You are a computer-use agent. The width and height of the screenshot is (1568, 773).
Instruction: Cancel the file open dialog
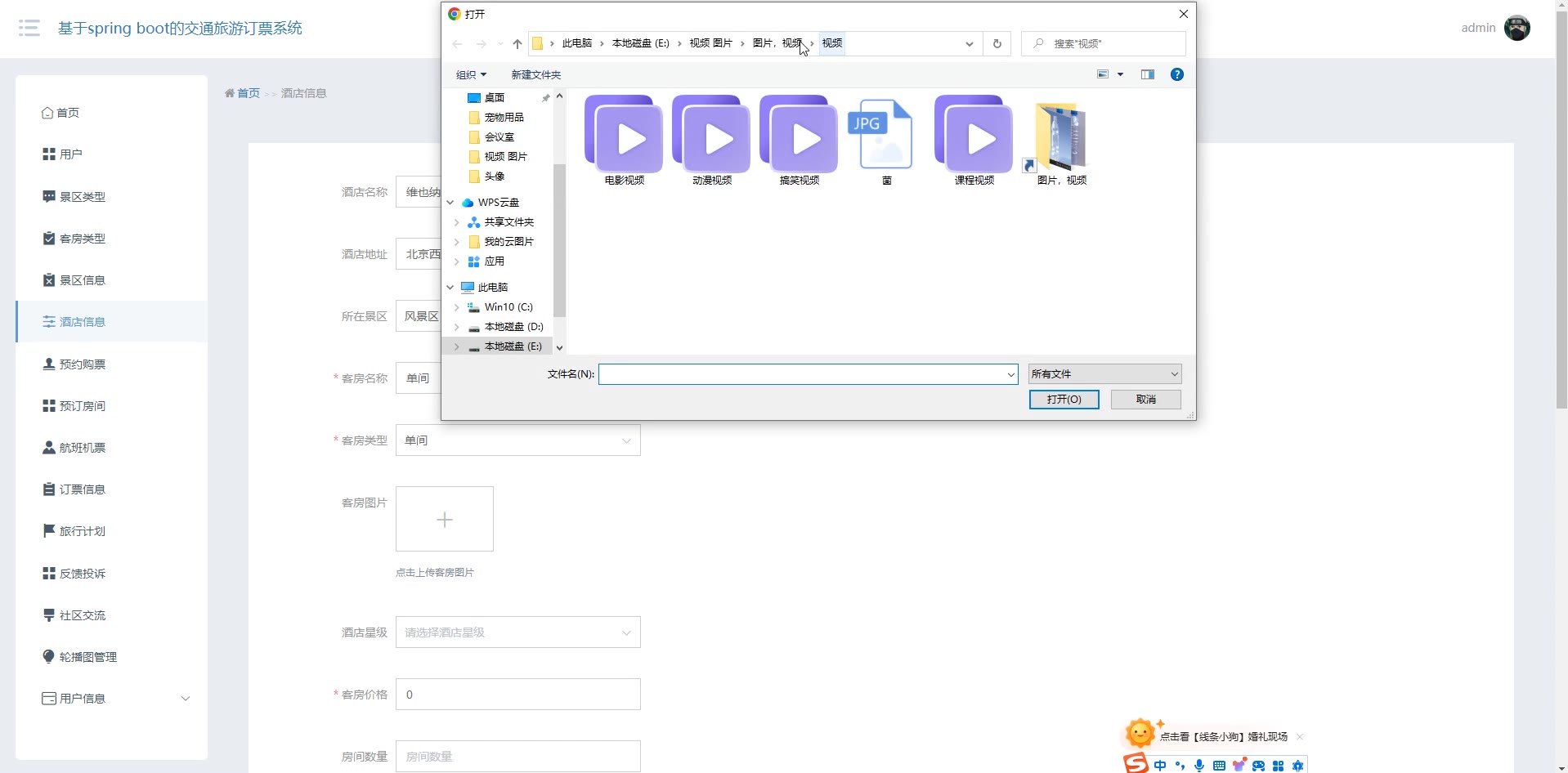1145,400
